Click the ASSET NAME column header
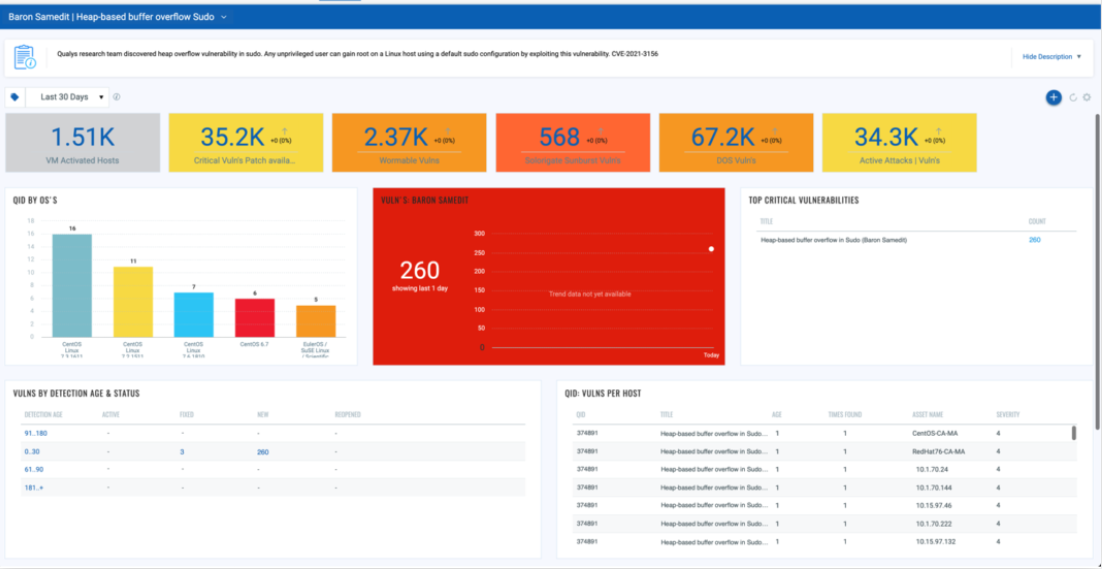The width and height of the screenshot is (1102, 569). point(929,414)
